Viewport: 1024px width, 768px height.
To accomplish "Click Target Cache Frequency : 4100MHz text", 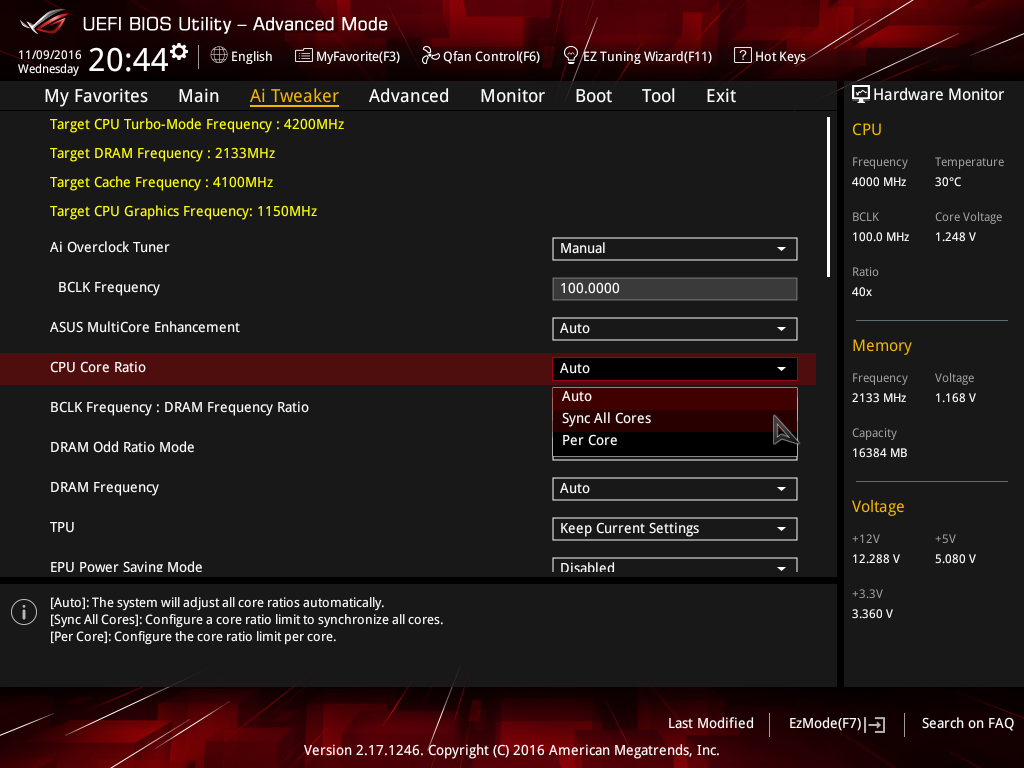I will point(161,182).
